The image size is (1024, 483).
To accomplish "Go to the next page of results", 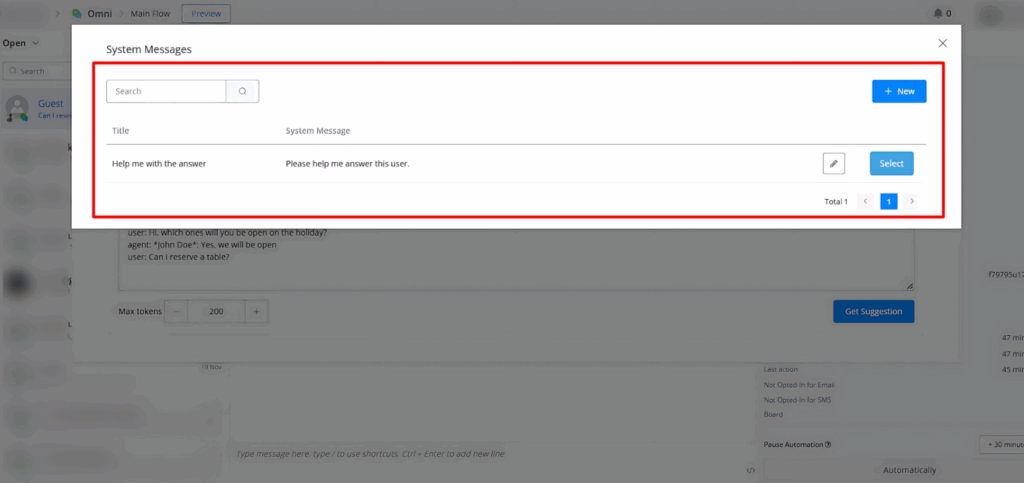I will coord(911,201).
